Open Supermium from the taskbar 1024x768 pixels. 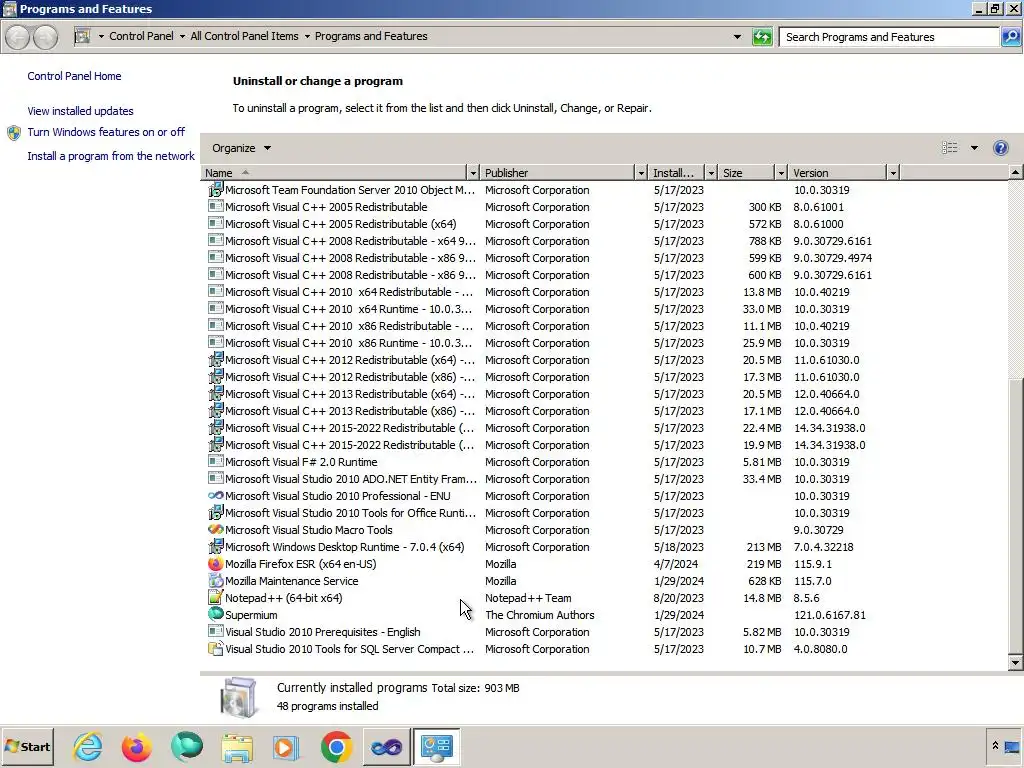(187, 747)
